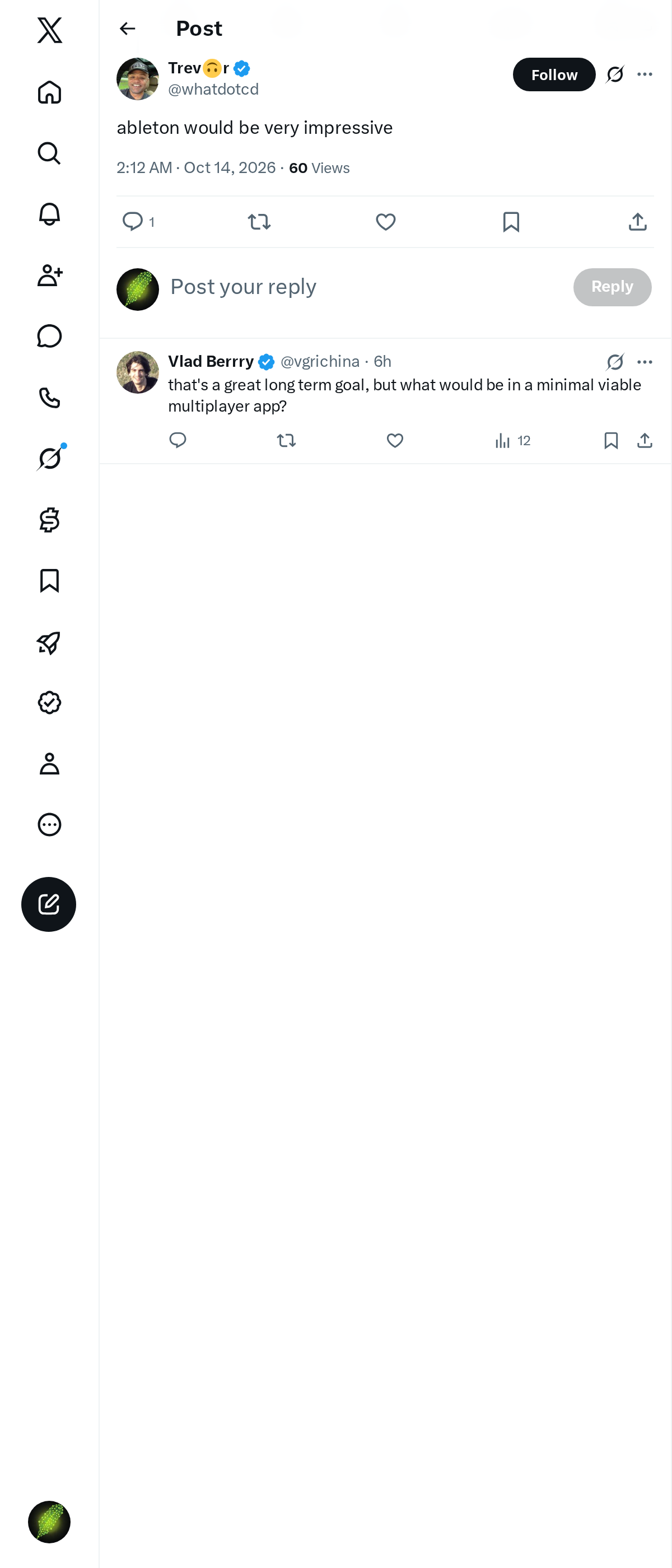This screenshot has height=1568, width=672.
Task: Expand the More circle menu in sidebar
Action: coord(49,824)
